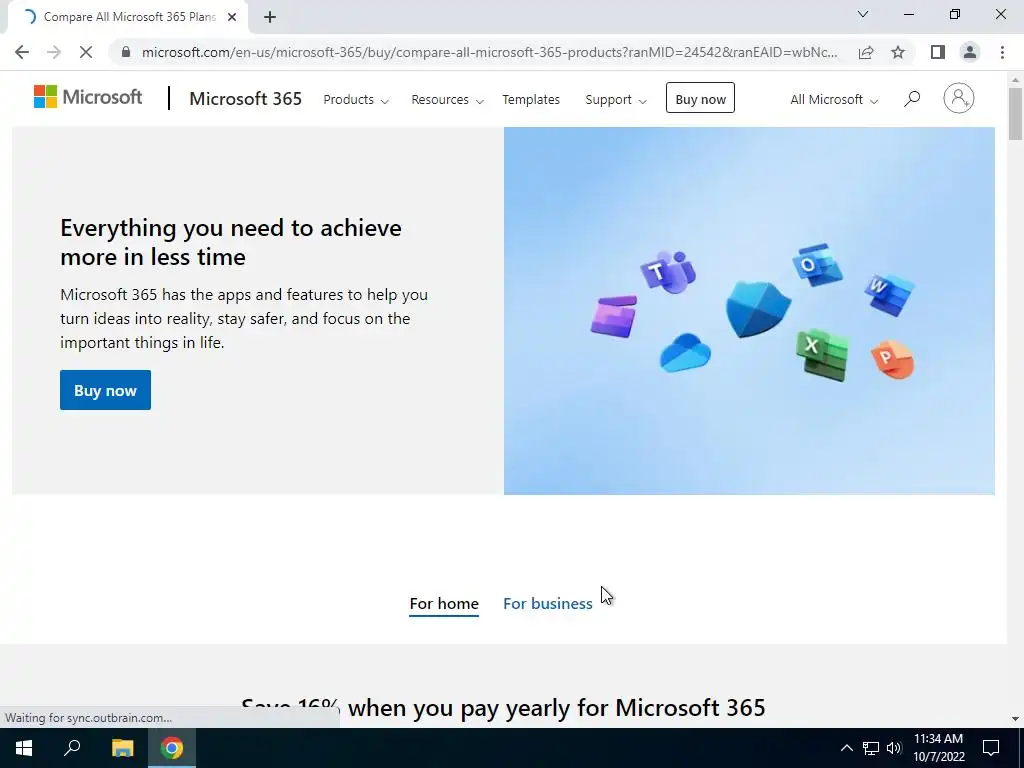This screenshot has width=1024, height=768.
Task: Open File Explorer from the taskbar
Action: point(122,748)
